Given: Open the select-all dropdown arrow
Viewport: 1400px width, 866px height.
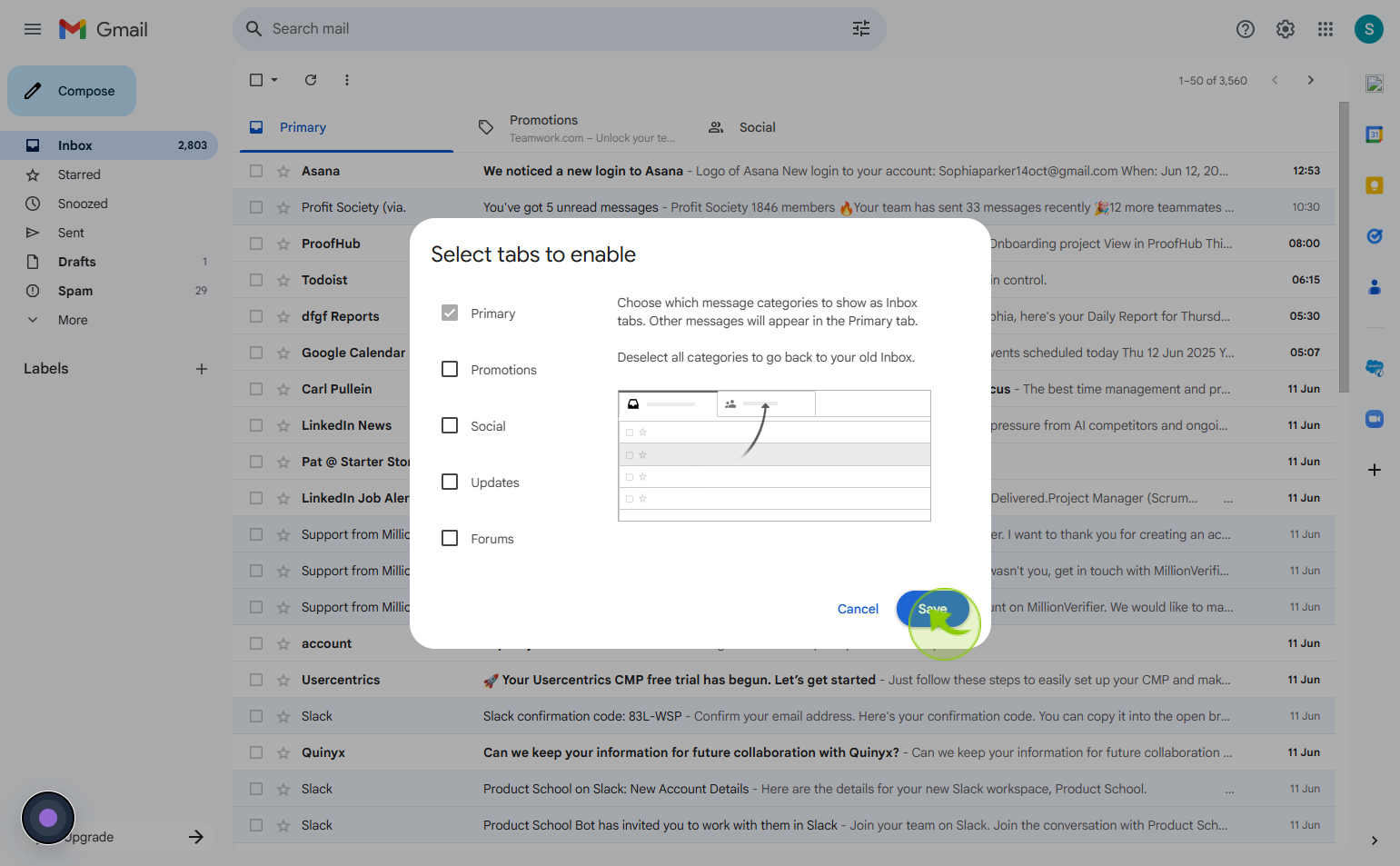Looking at the screenshot, I should click(x=274, y=80).
